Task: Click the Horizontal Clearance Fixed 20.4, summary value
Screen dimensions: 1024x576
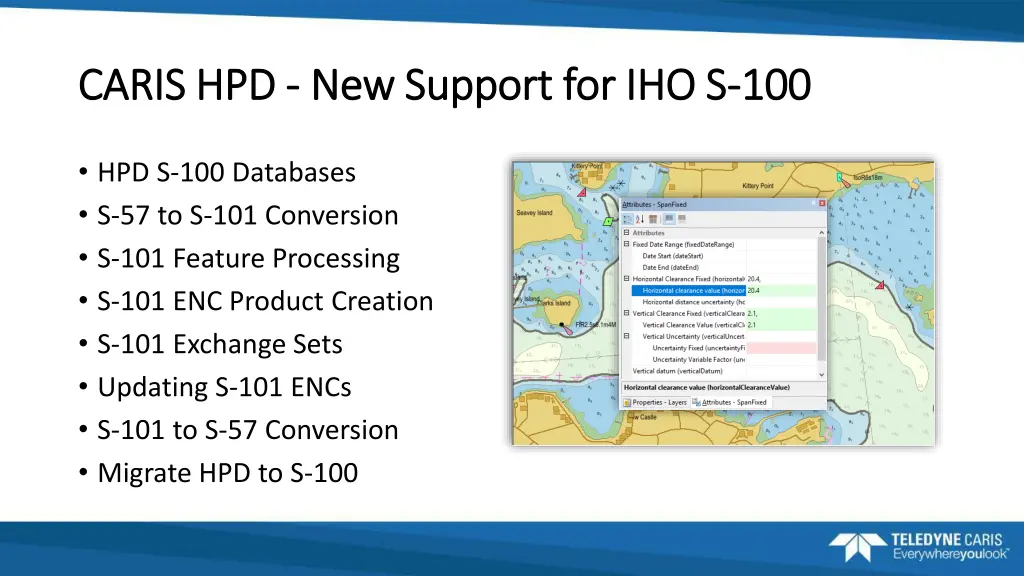Action: coord(754,279)
